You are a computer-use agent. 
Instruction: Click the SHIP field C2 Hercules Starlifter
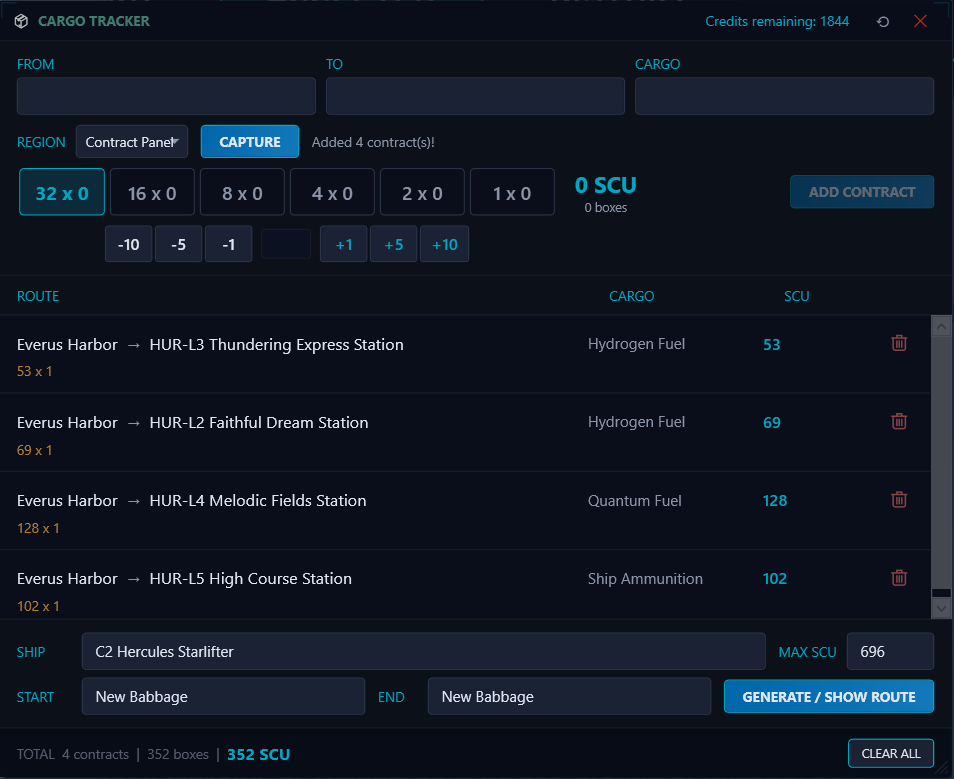[x=423, y=651]
